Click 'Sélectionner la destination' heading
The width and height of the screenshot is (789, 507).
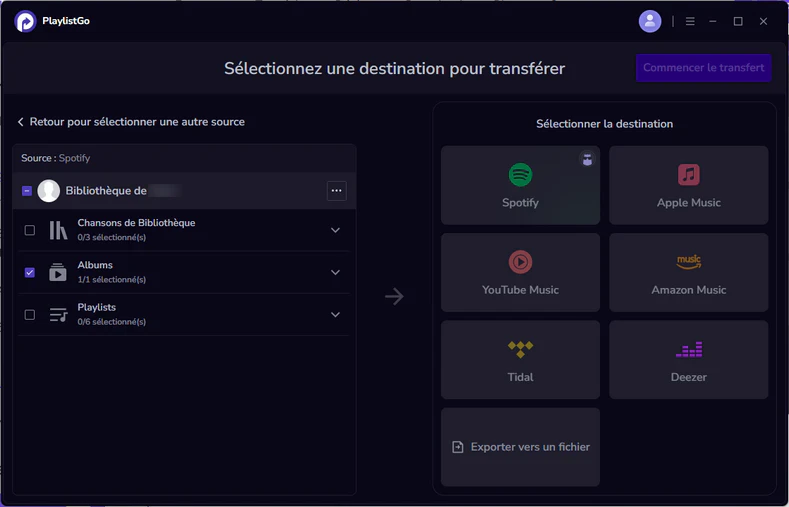[604, 124]
